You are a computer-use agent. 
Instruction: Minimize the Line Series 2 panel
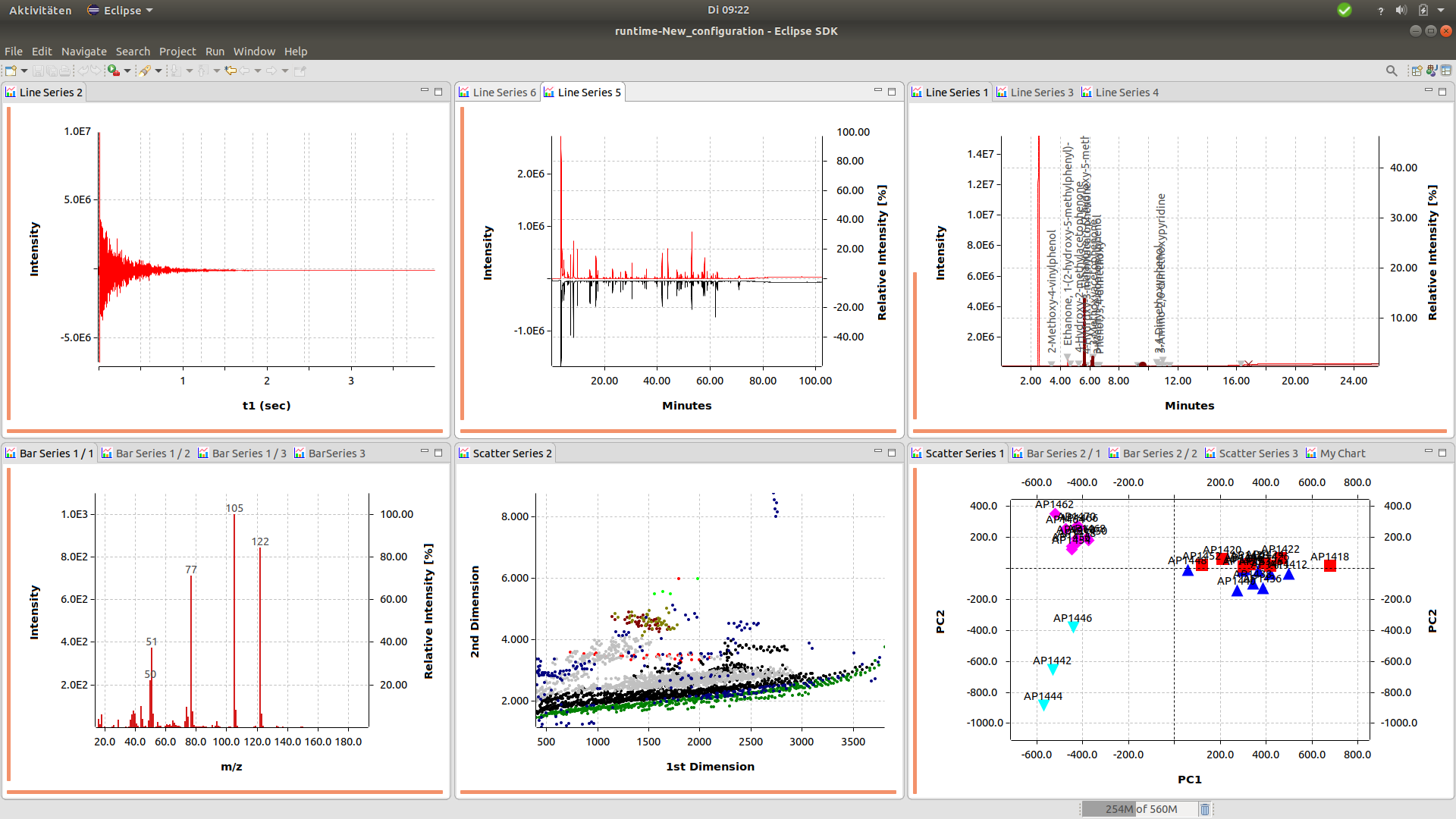[425, 91]
